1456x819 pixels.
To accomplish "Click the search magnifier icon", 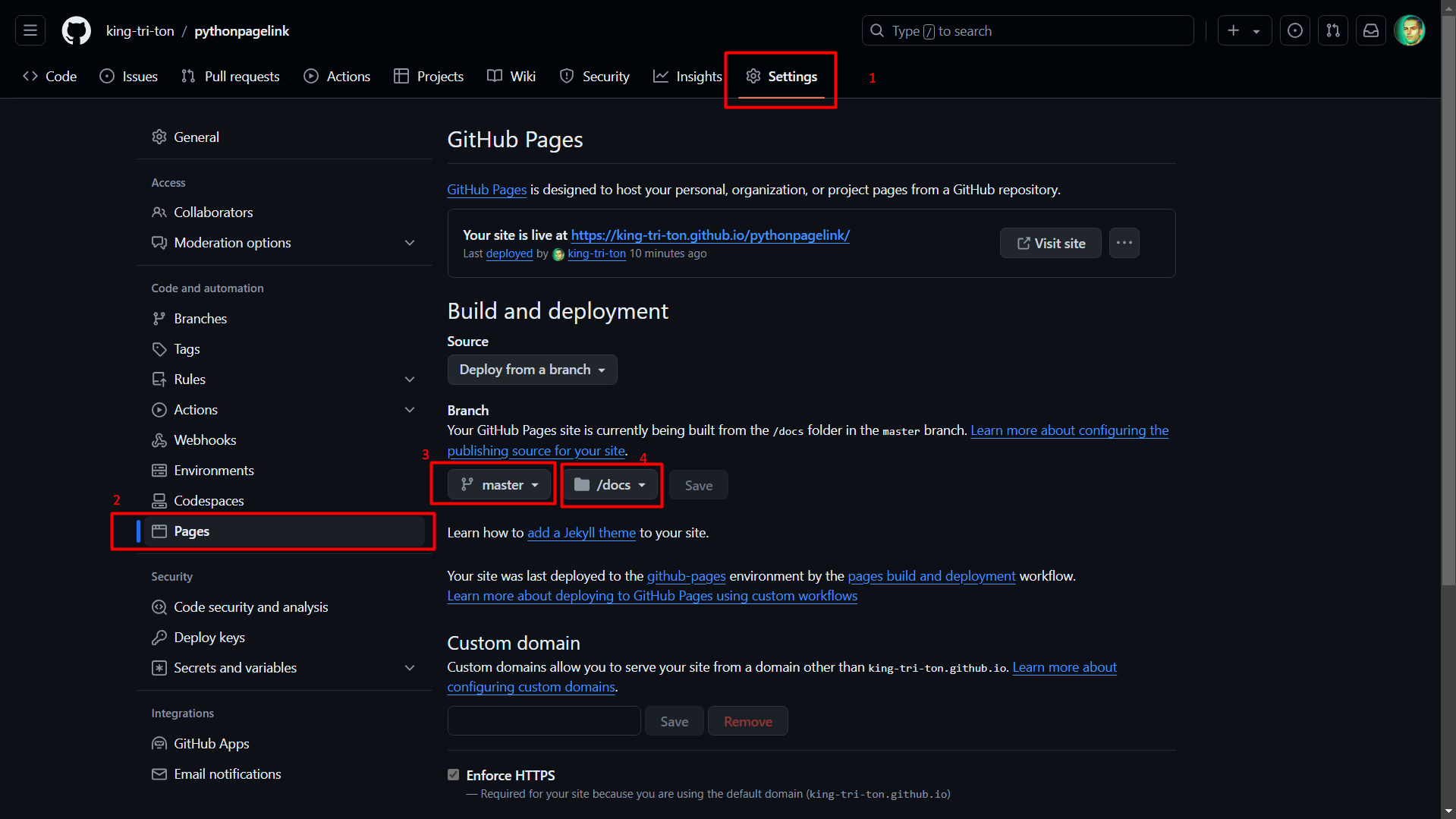I will click(877, 30).
